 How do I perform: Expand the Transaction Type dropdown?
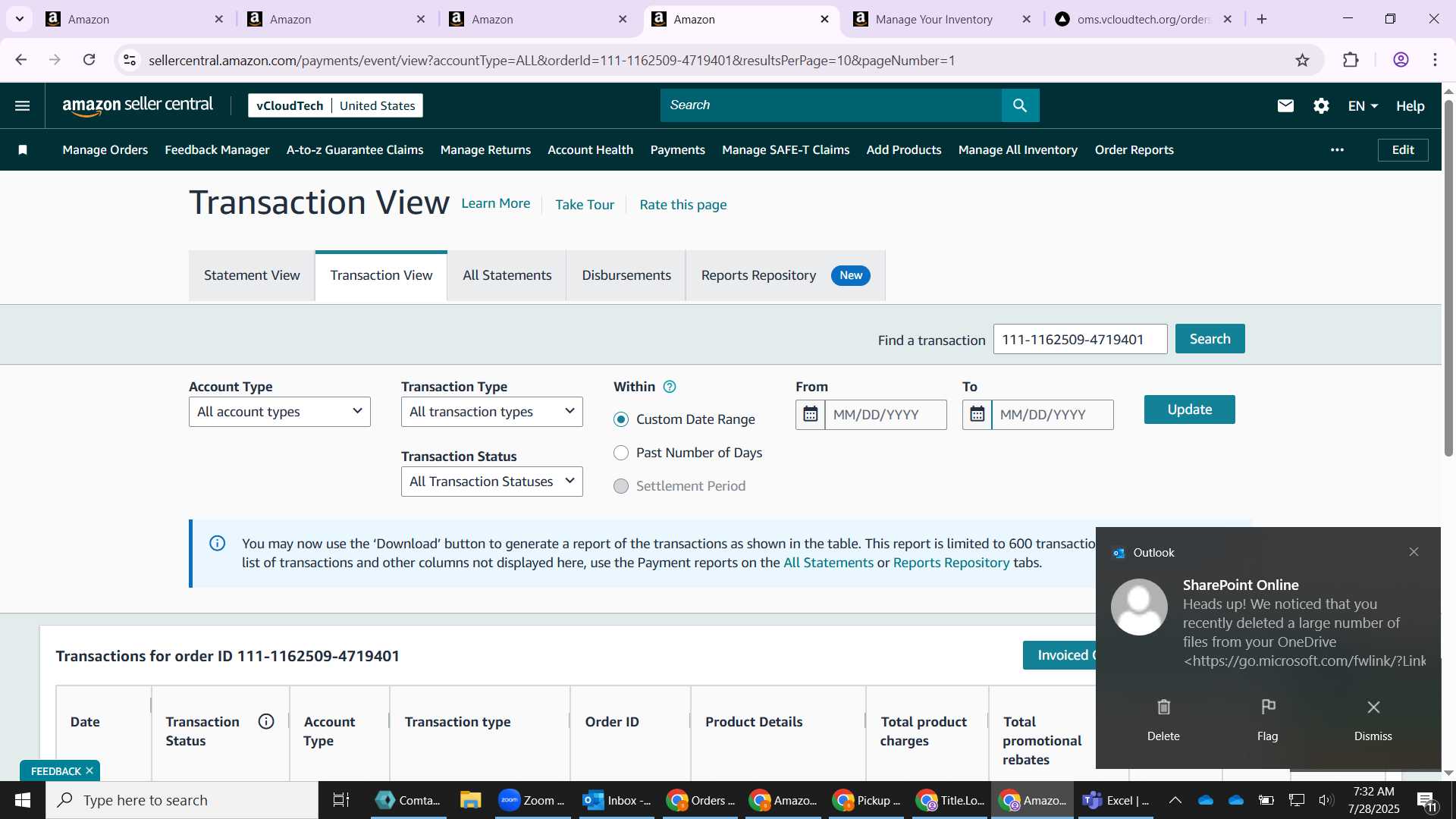(x=492, y=412)
